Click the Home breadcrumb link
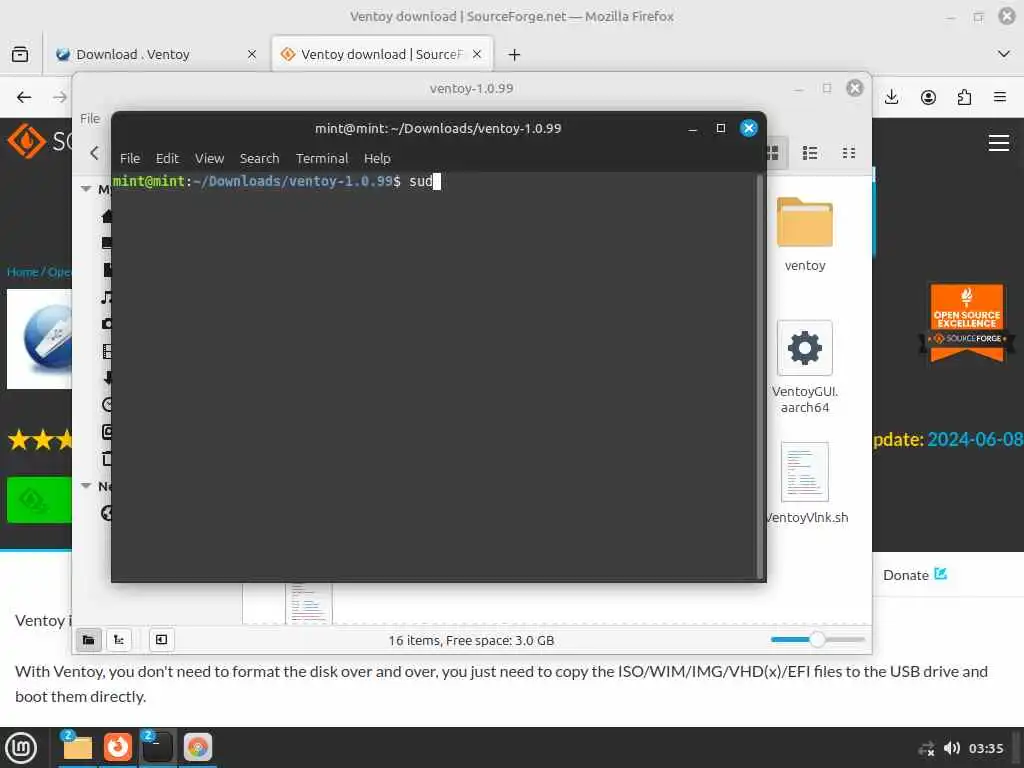Image resolution: width=1024 pixels, height=768 pixels. coord(22,272)
